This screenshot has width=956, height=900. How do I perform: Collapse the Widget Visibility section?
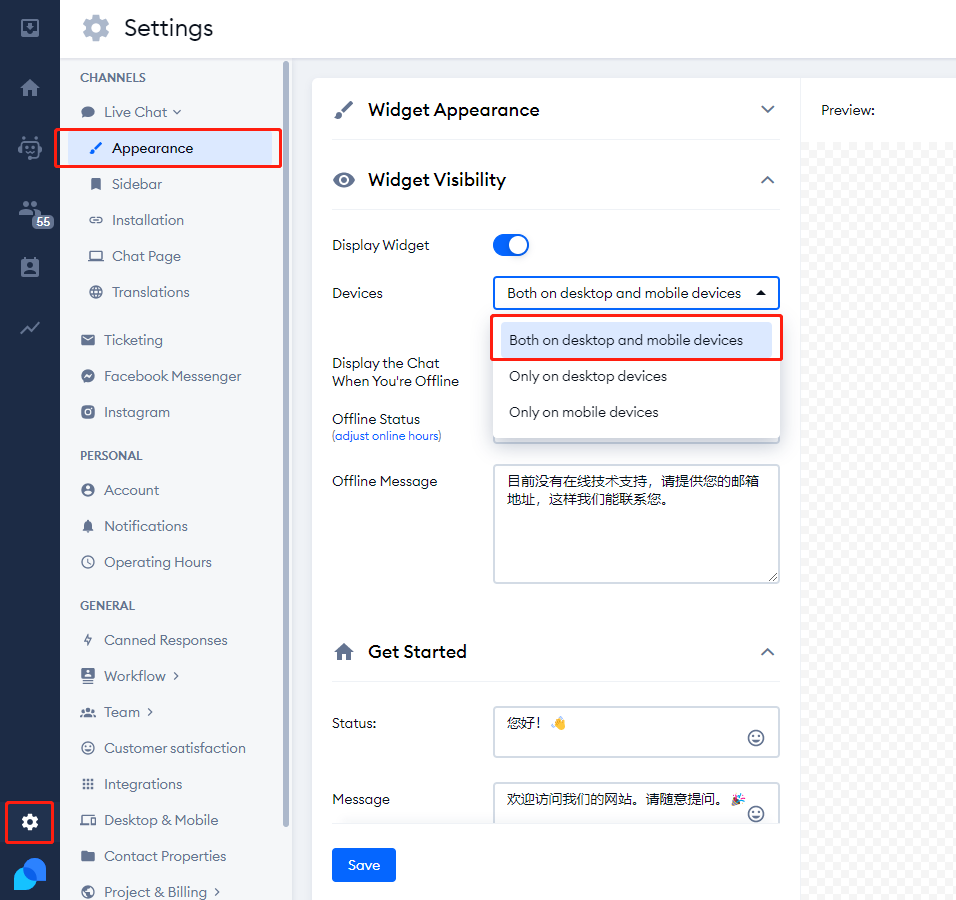pos(767,180)
